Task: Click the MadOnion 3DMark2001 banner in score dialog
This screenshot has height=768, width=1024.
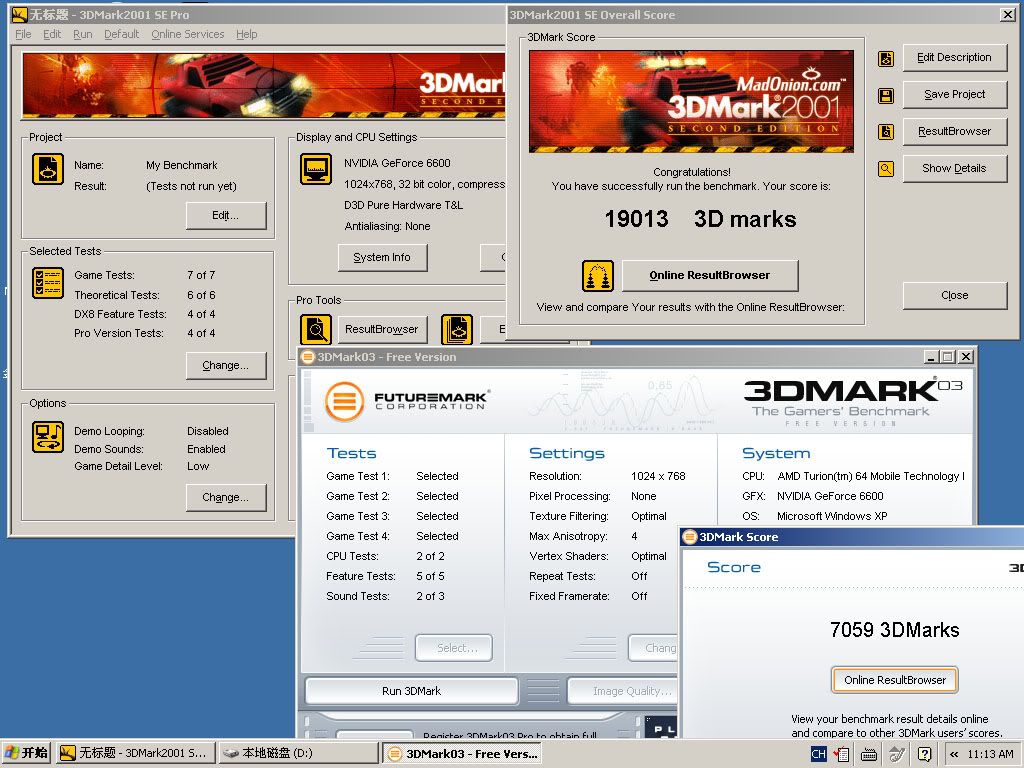Action: click(x=691, y=101)
